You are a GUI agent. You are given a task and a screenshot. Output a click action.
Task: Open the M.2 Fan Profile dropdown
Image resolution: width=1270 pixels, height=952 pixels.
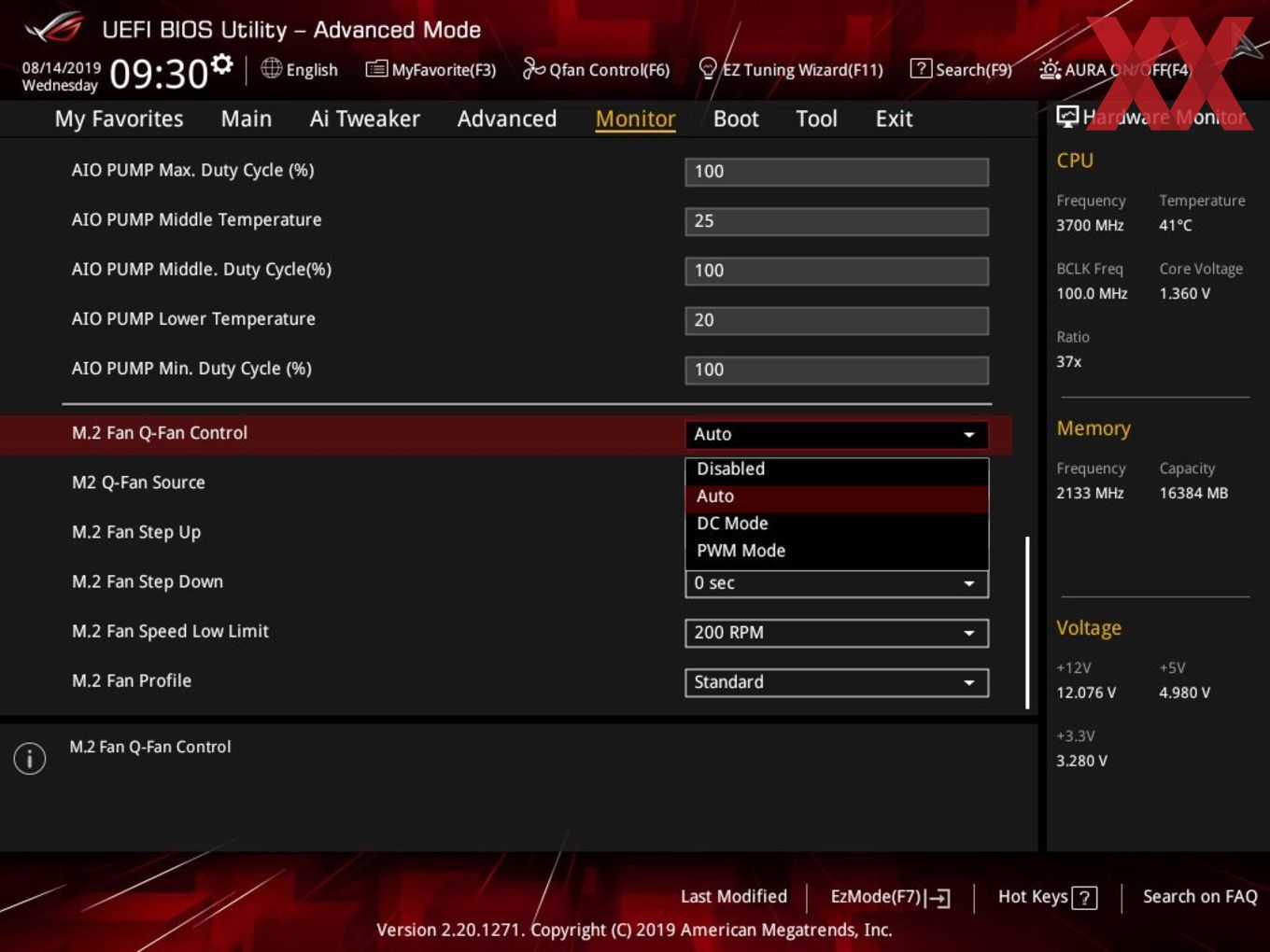[x=837, y=682]
